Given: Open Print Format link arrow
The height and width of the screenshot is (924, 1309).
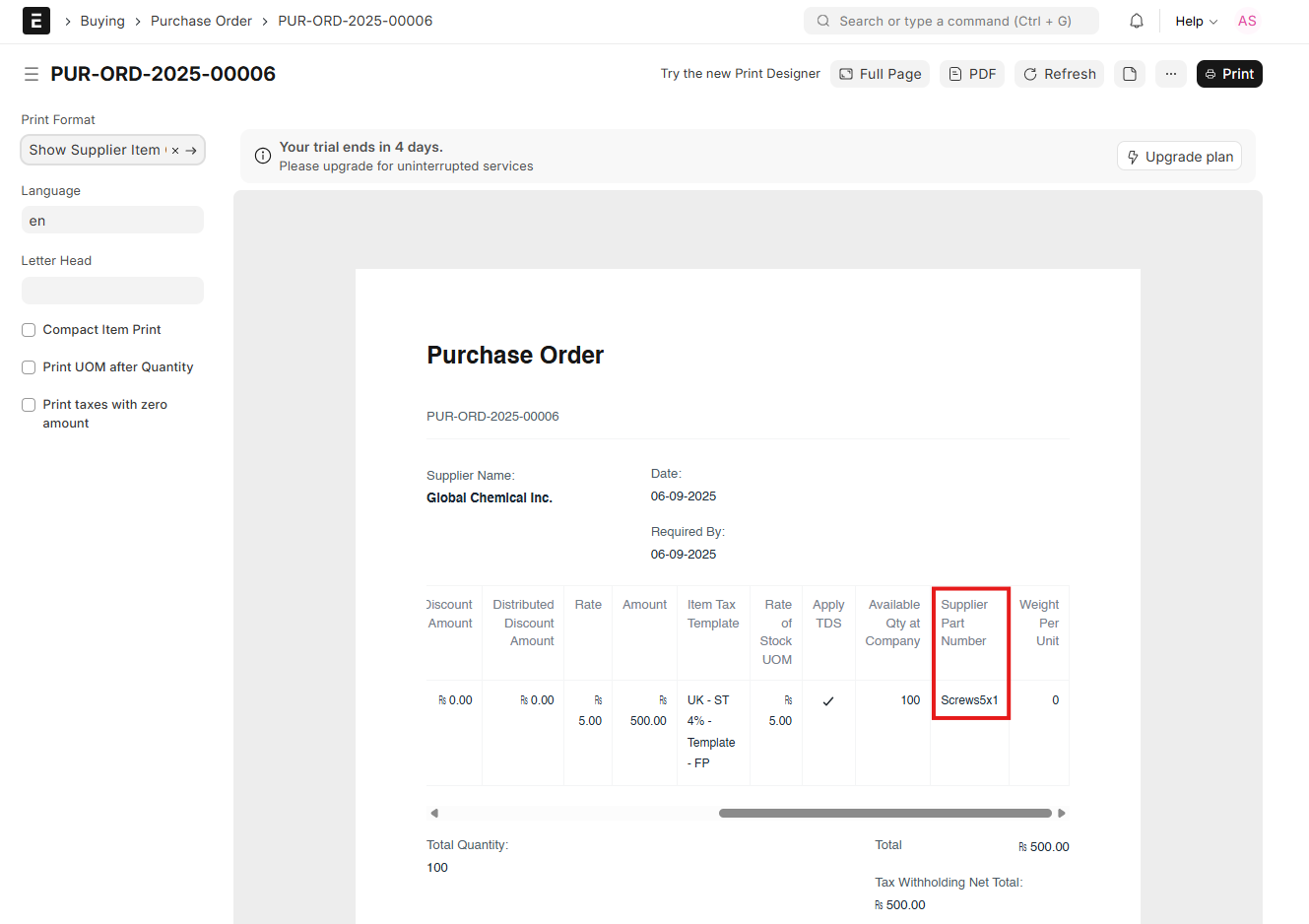Looking at the screenshot, I should coord(191,151).
